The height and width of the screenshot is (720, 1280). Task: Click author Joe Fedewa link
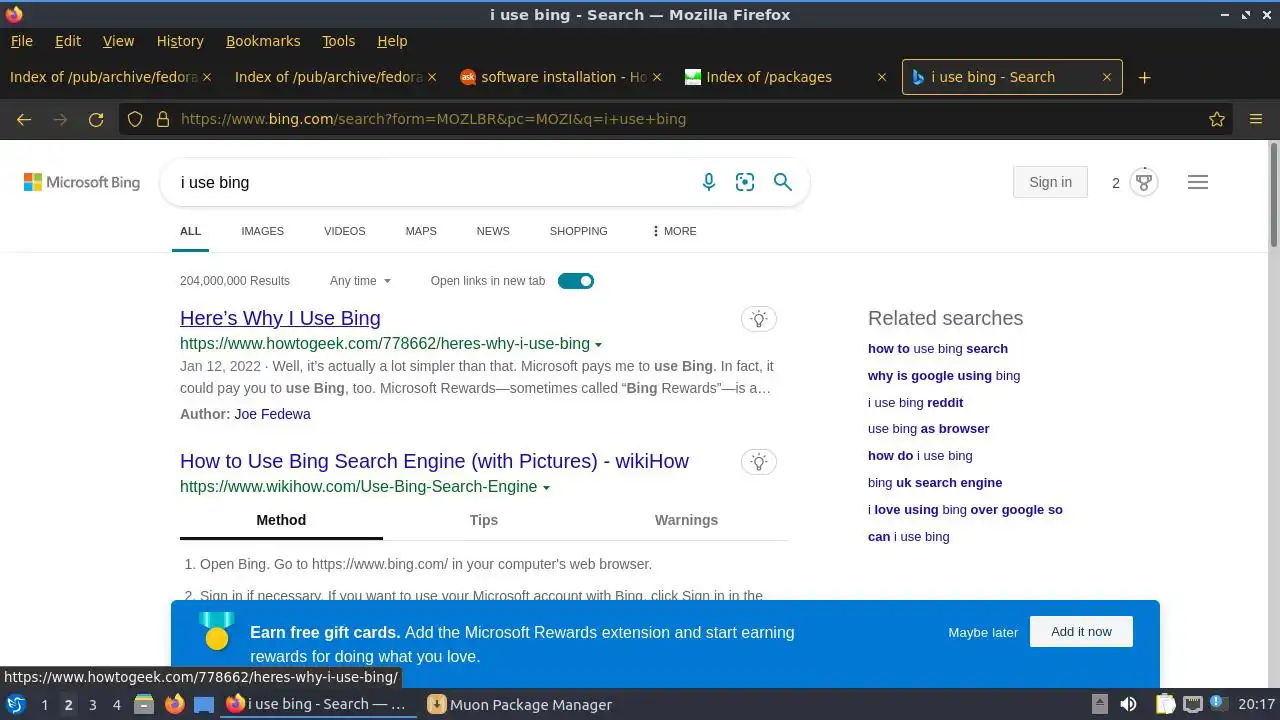coord(272,414)
